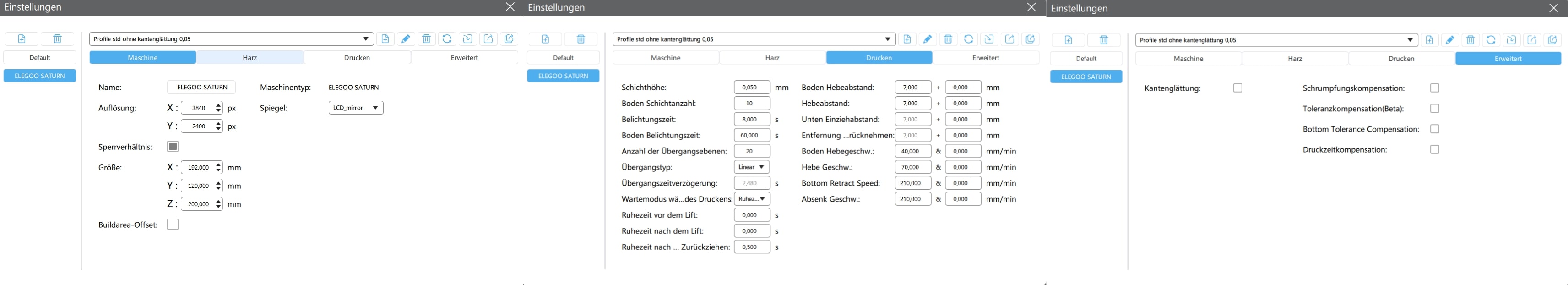Toggle the Sperrverhältnis checkbox
1568x285 pixels.
pyautogui.click(x=173, y=147)
